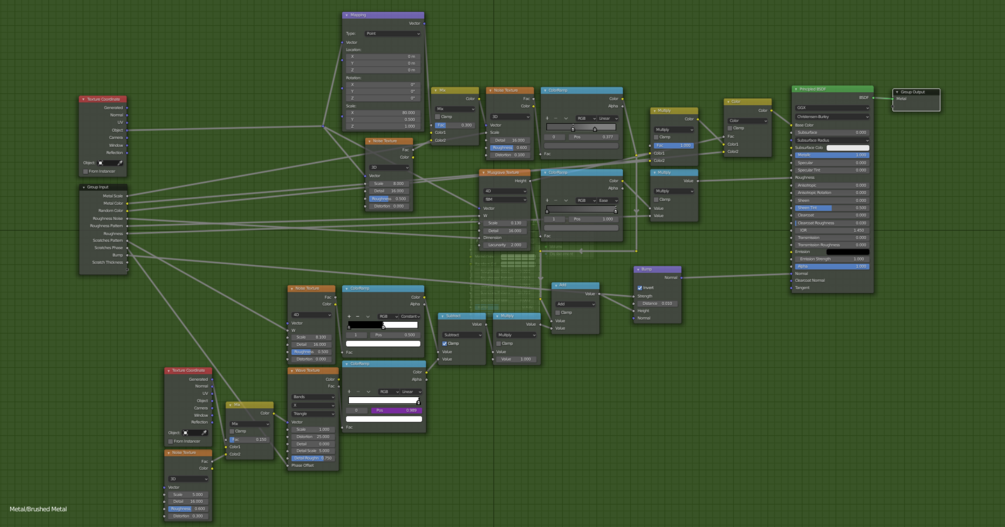The width and height of the screenshot is (1005, 527).
Task: Enable From Instancer in the Texture Coordinate node above Group Input
Action: (85, 171)
